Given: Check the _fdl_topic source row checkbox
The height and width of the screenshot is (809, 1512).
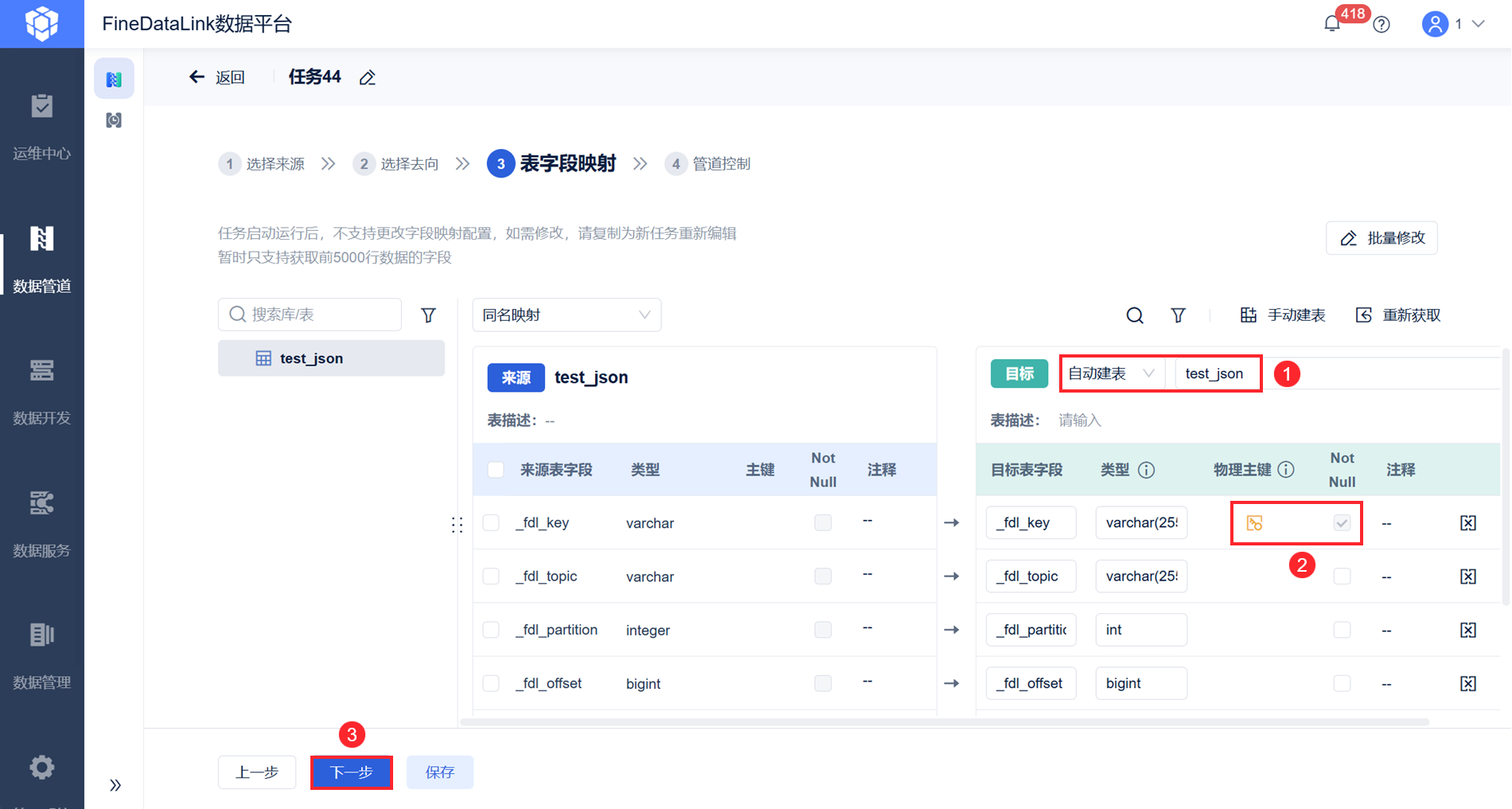Looking at the screenshot, I should click(x=491, y=576).
